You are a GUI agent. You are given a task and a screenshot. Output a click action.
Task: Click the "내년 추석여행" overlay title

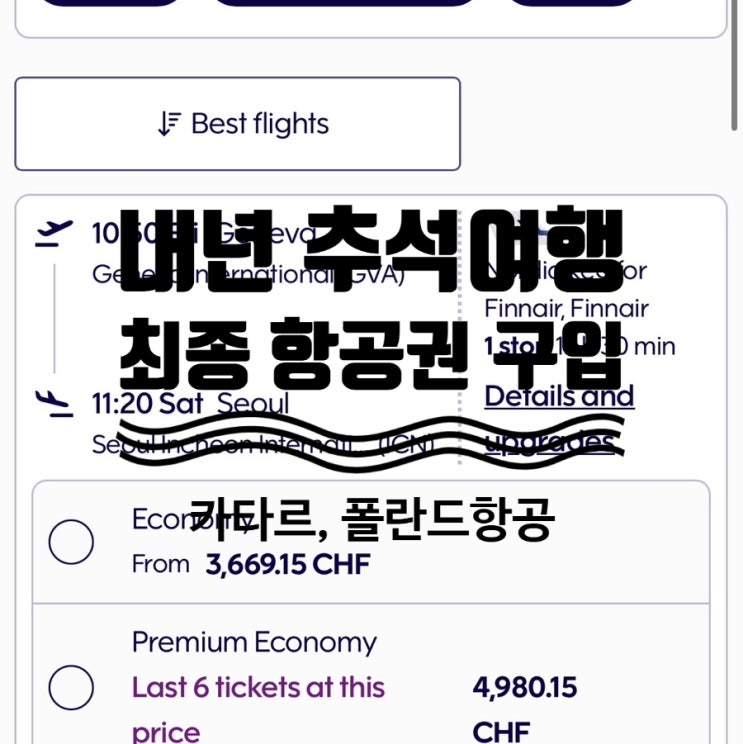click(370, 247)
